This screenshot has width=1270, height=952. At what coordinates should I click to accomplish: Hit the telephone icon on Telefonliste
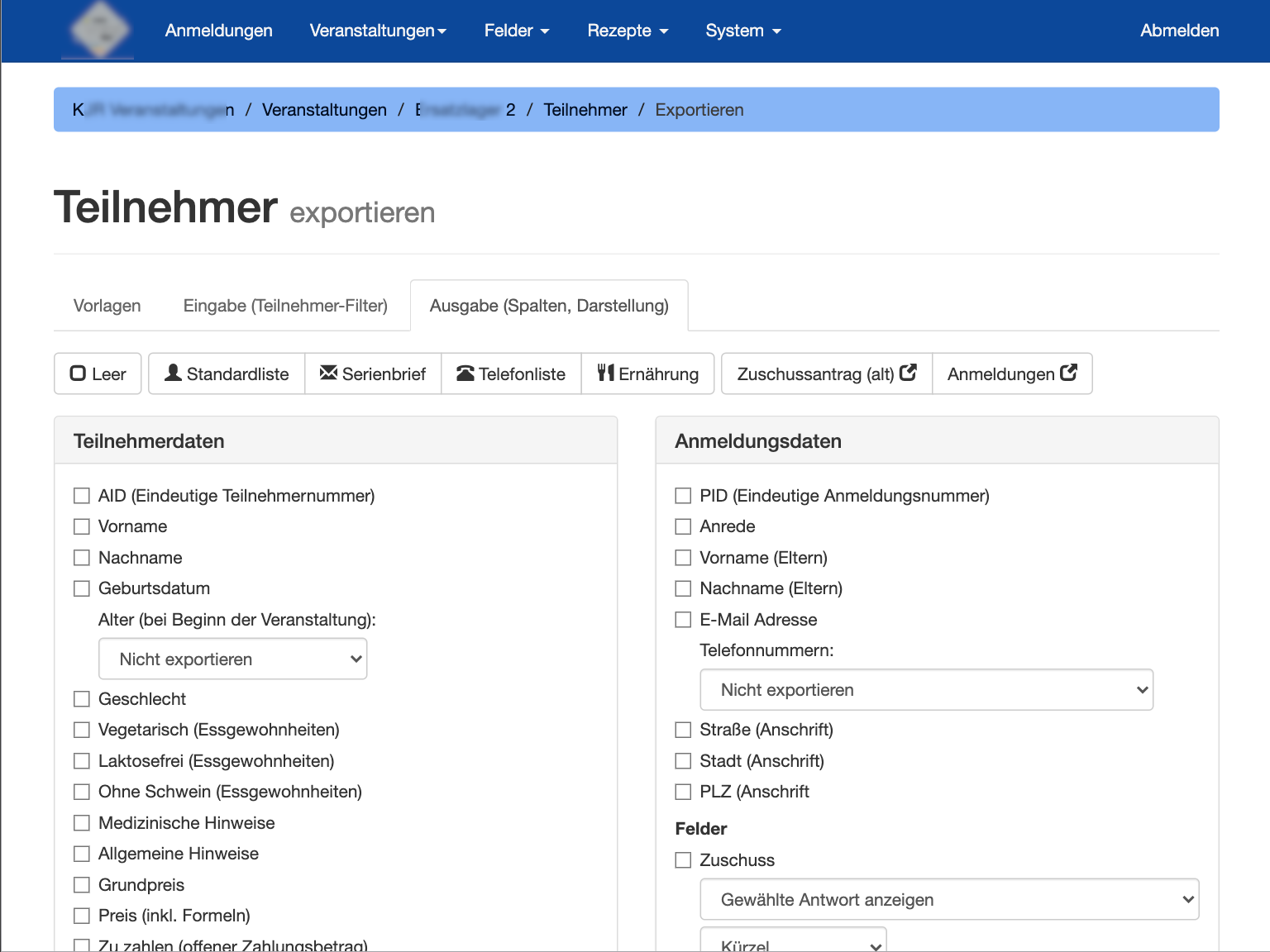point(466,374)
